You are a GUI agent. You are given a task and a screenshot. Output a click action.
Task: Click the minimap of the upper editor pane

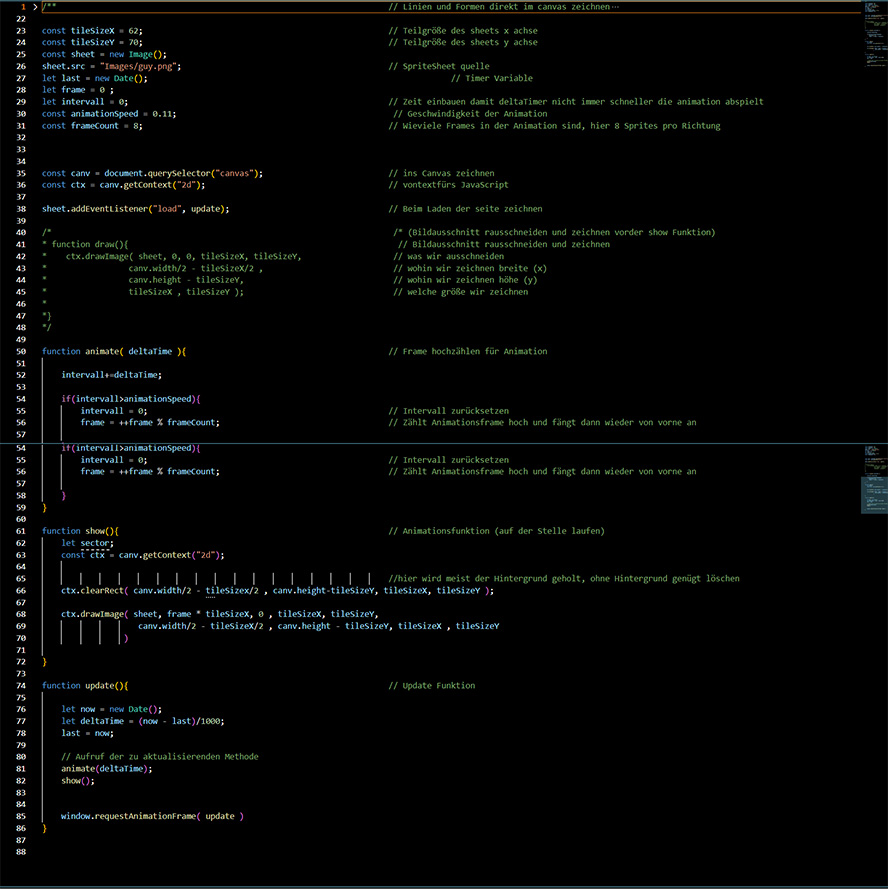(875, 34)
